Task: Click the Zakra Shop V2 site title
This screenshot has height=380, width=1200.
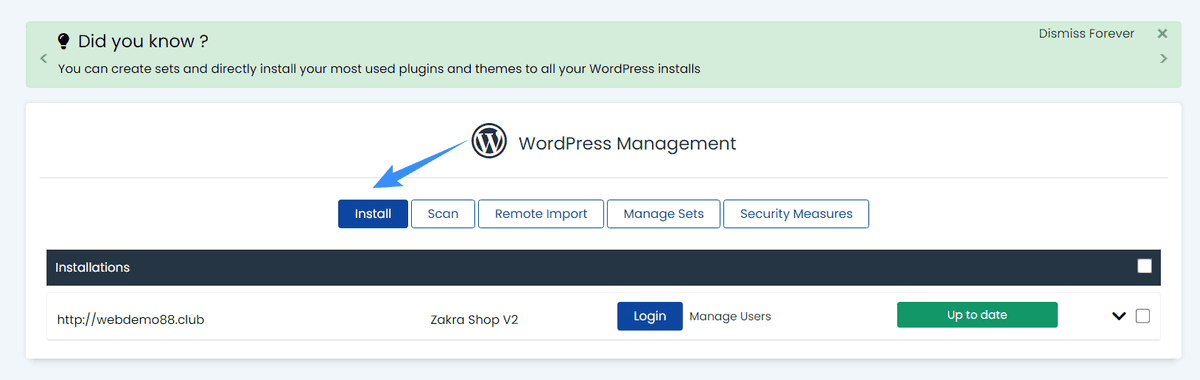Action: (474, 320)
